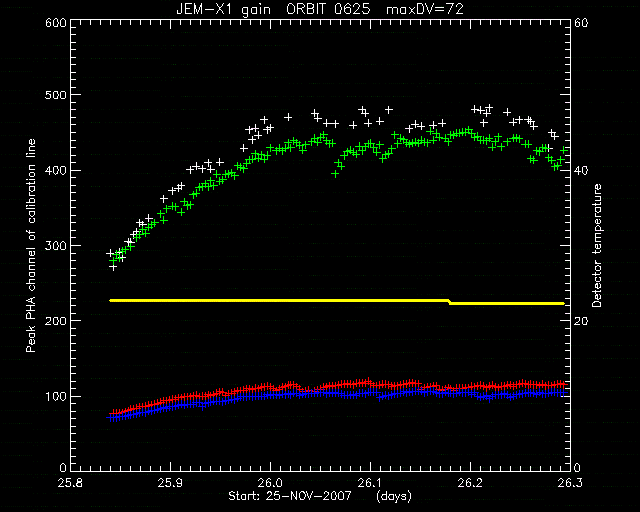Screen dimensions: 640x512
Task: Click the 600 tick label on left axis
Action: coord(56,23)
